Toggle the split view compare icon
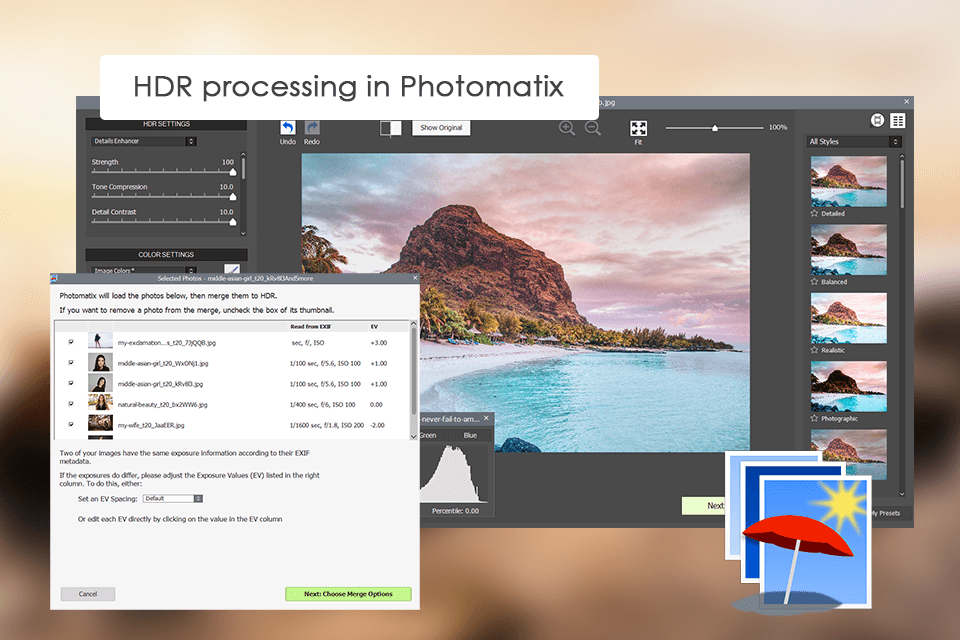 (391, 128)
